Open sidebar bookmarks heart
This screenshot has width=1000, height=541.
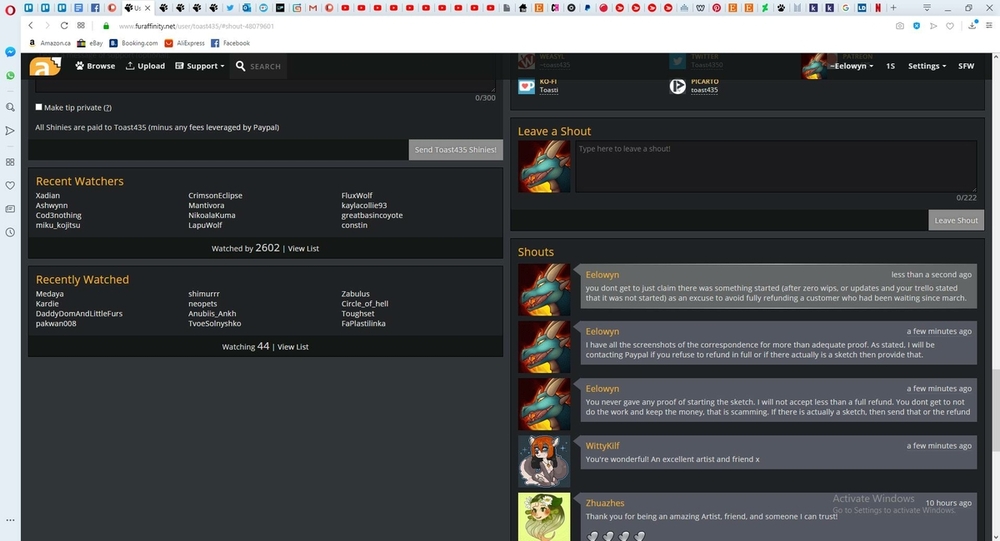coord(10,185)
